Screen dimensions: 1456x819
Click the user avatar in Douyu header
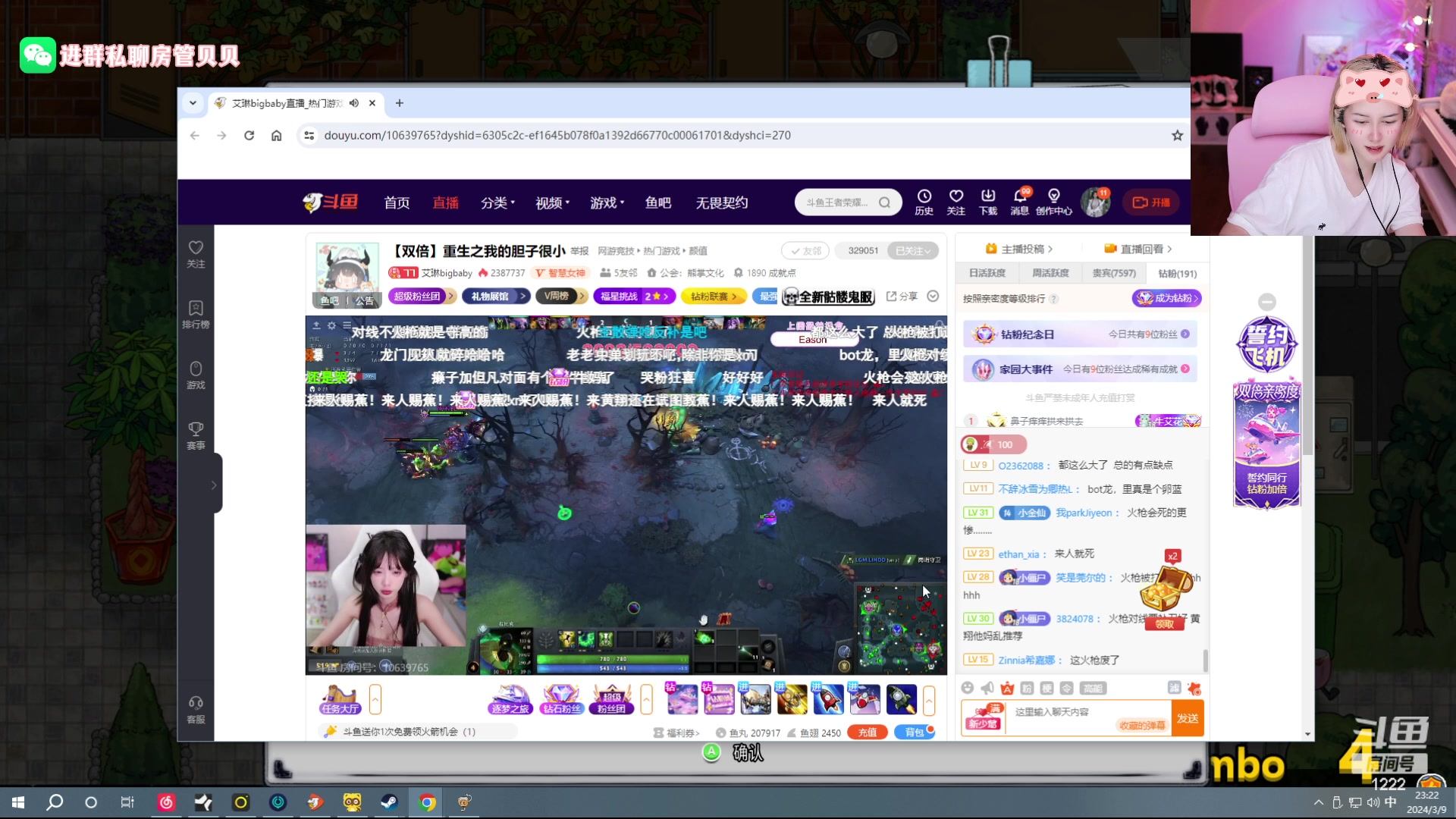click(1095, 202)
